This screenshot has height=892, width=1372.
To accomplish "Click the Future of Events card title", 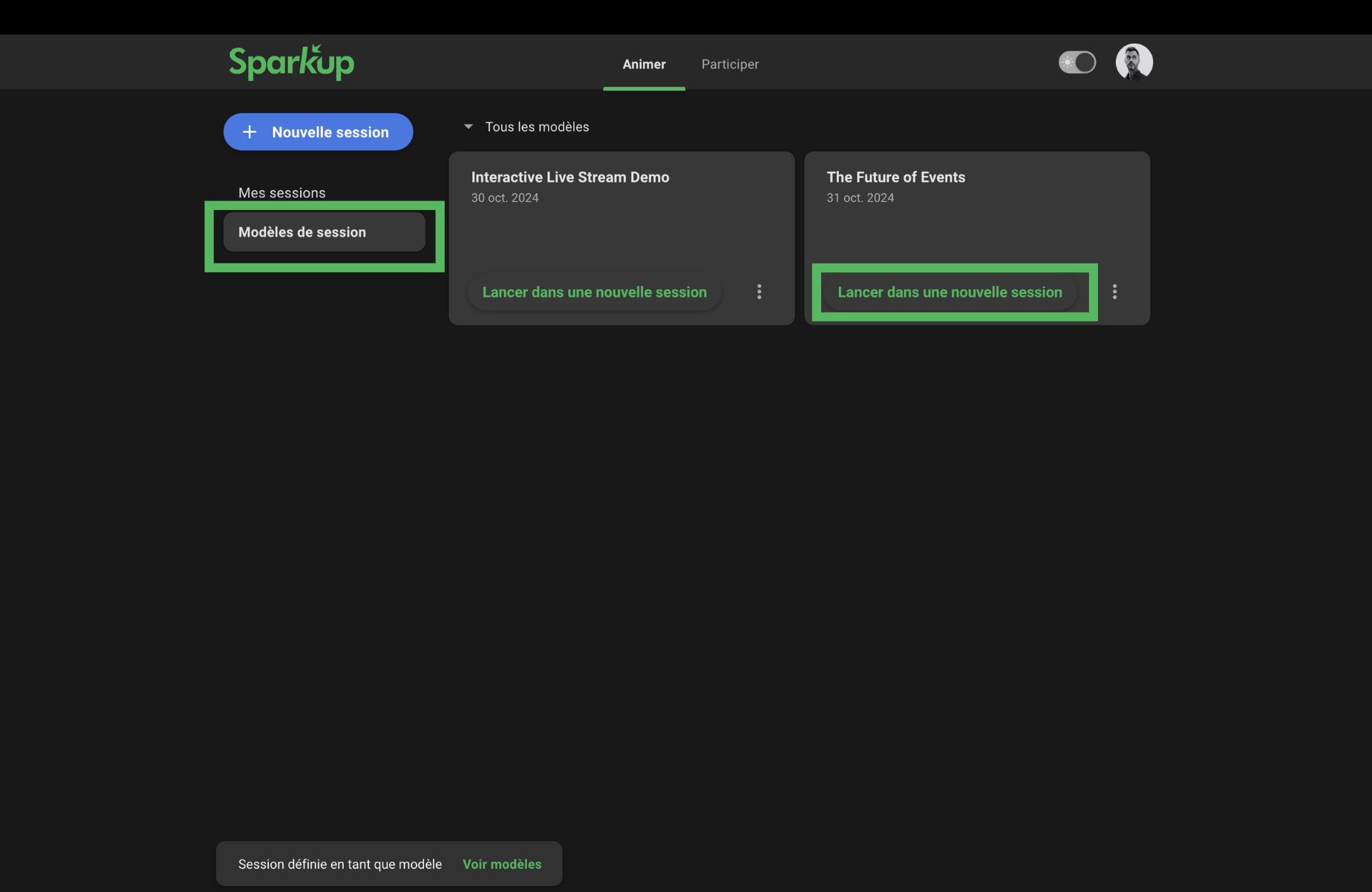I will point(895,177).
